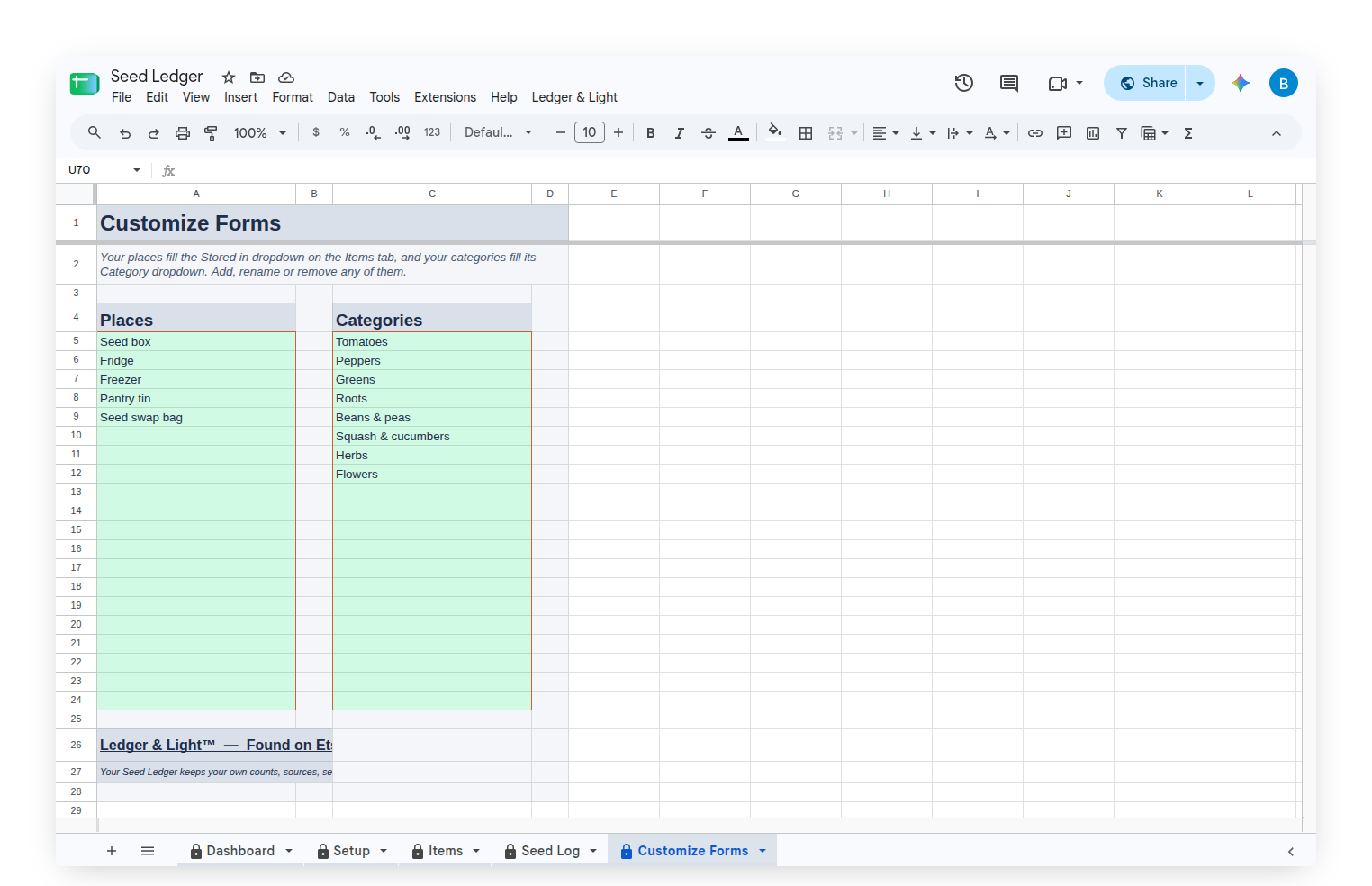Open the Extensions menu

coord(445,97)
